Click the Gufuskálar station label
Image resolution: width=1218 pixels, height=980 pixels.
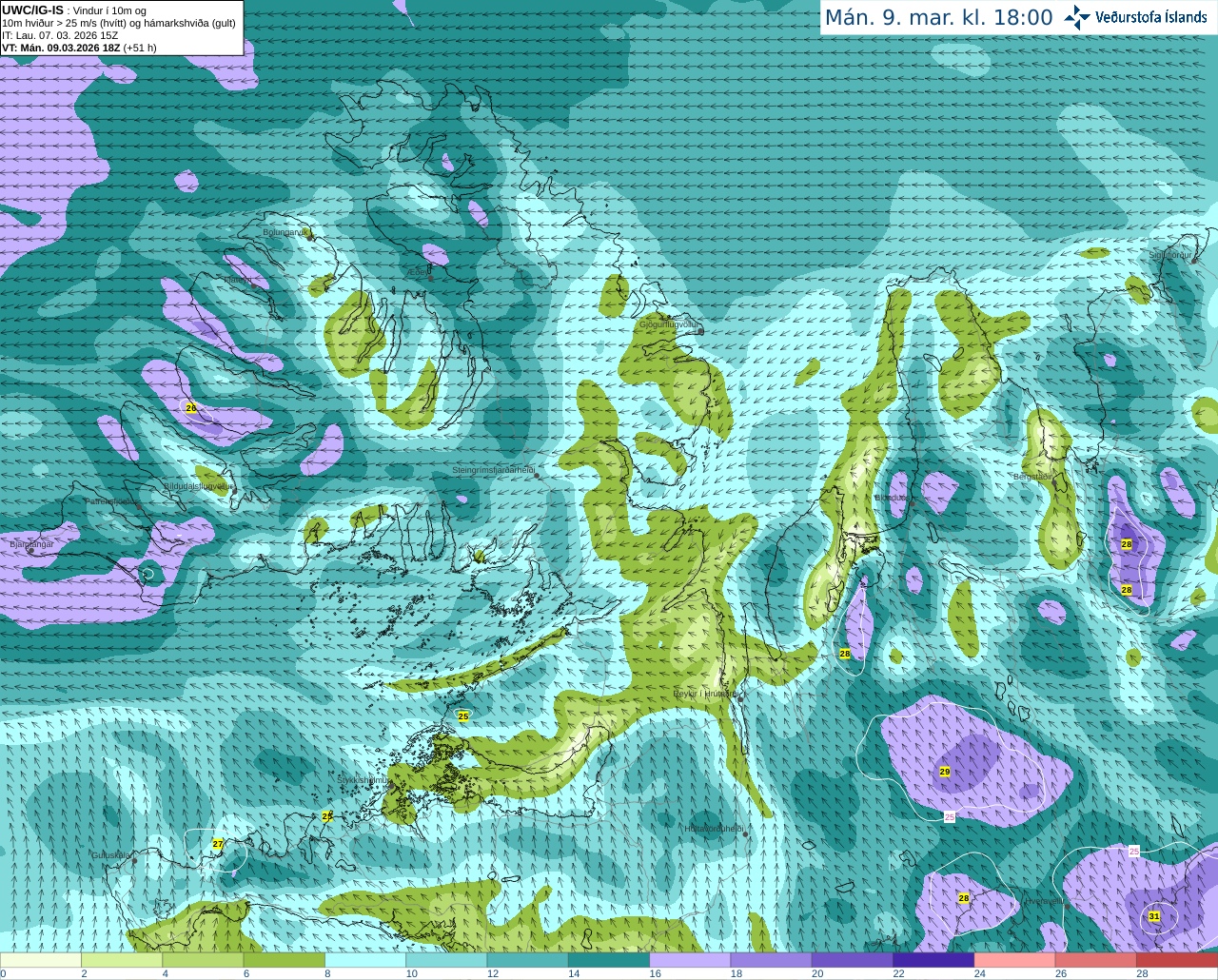pyautogui.click(x=111, y=855)
